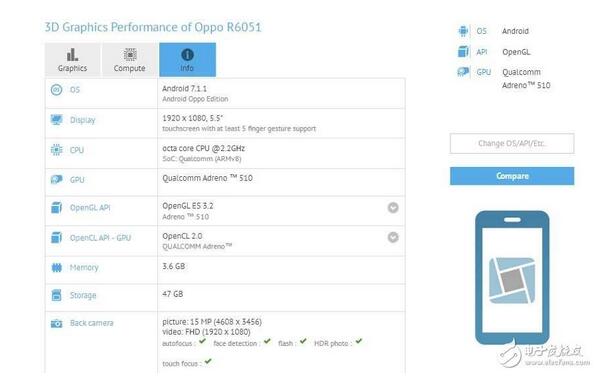The width and height of the screenshot is (603, 381).
Task: Click the OpenGL value in sidebar
Action: coord(516,52)
